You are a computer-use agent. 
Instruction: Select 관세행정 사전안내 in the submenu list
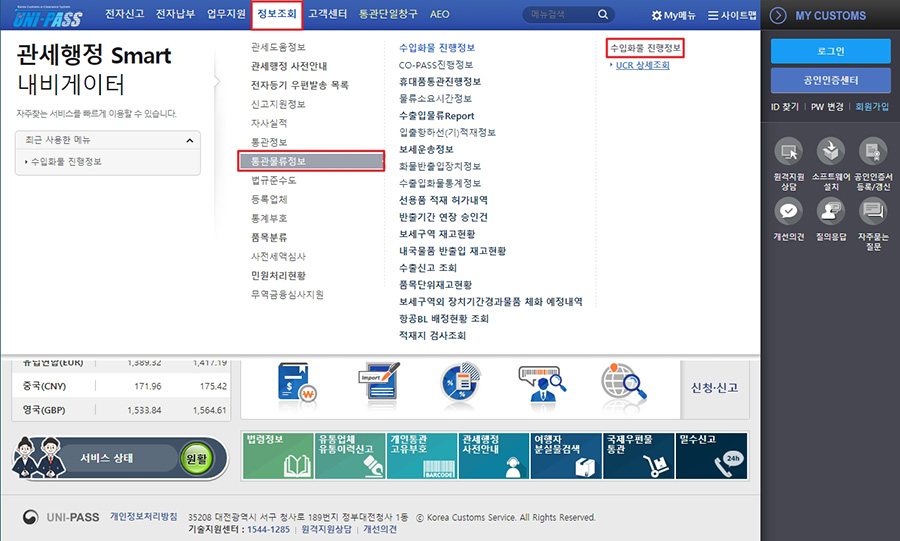tap(289, 66)
